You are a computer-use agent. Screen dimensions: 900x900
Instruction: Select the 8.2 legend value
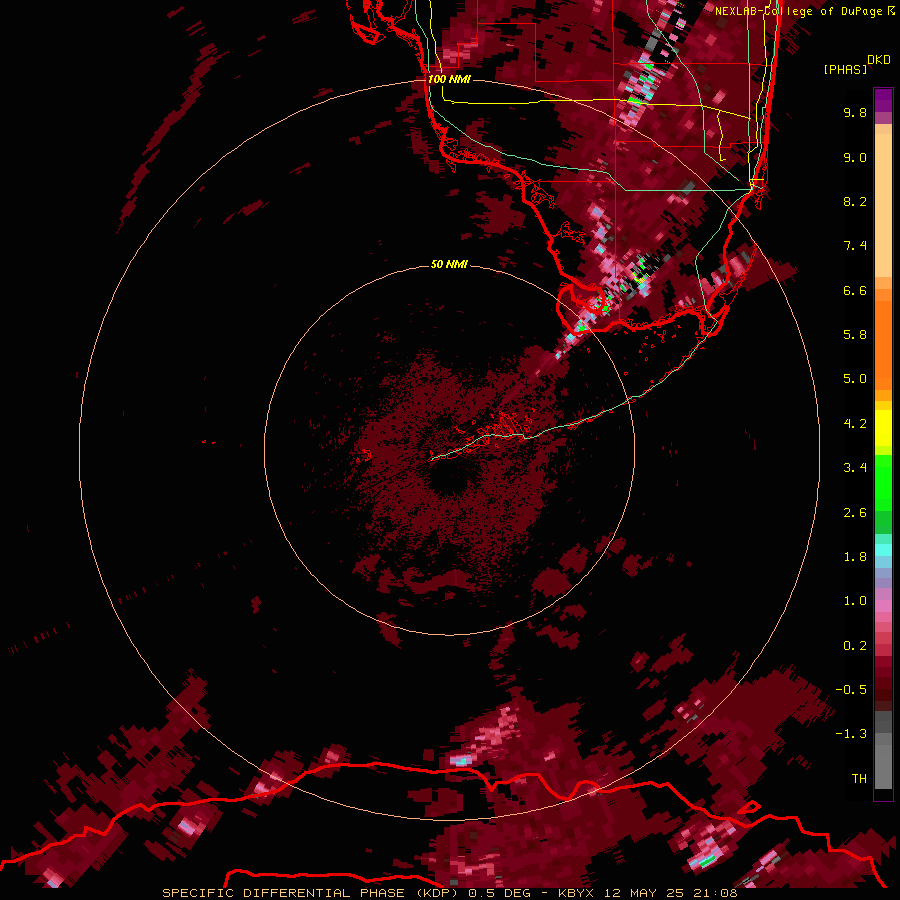(x=855, y=201)
